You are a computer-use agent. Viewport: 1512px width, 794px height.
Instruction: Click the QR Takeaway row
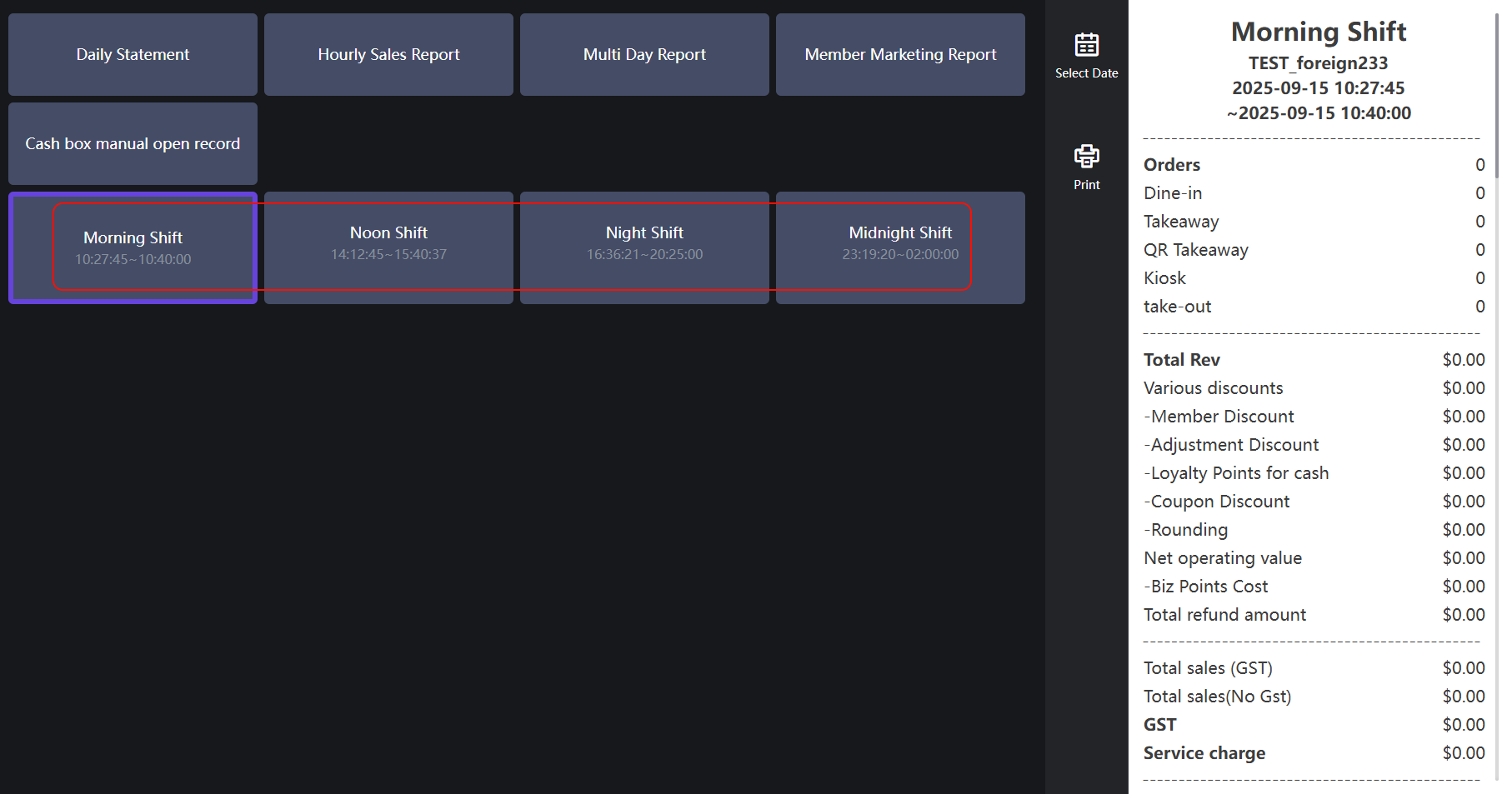click(x=1195, y=250)
